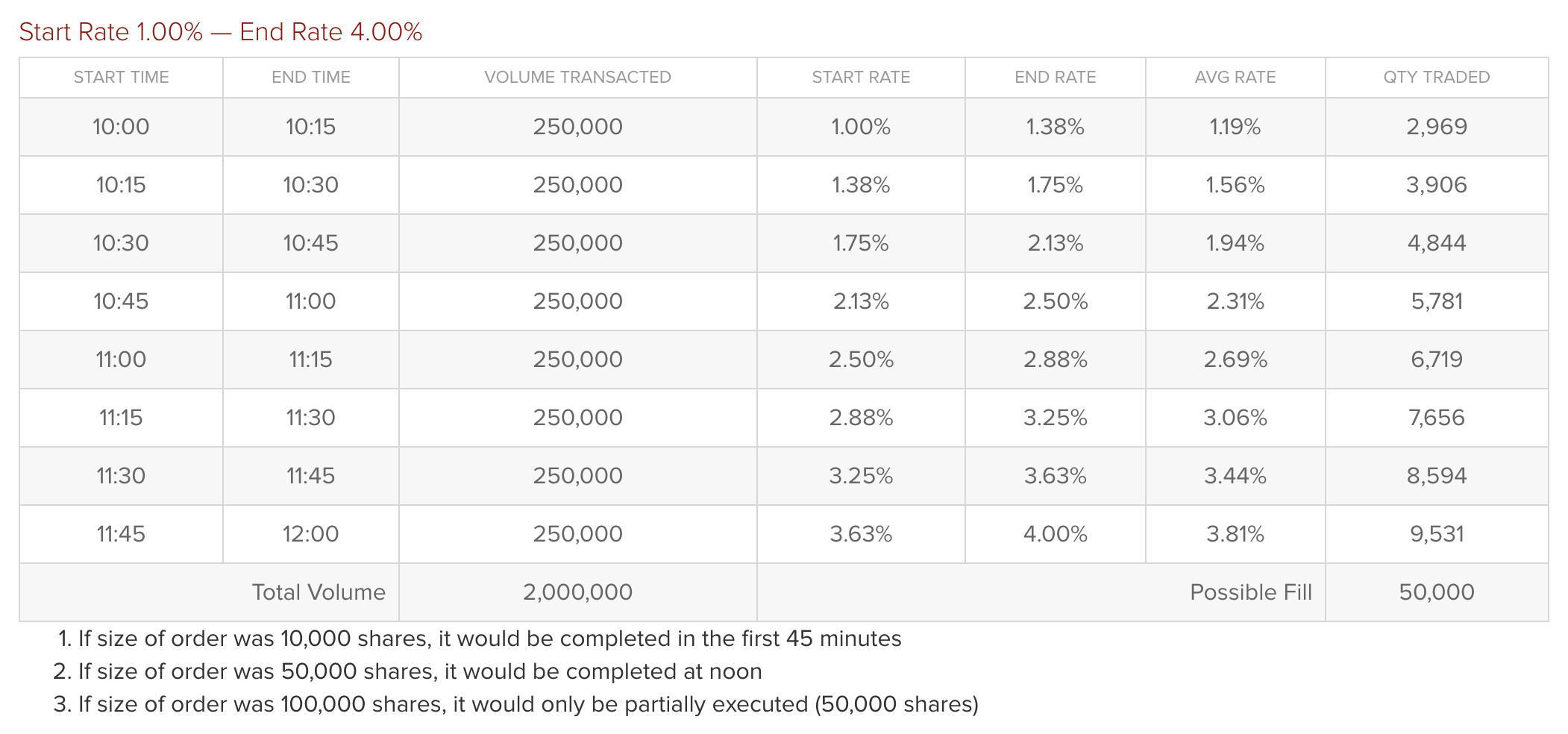
Task: Click the Total Volume label cell
Action: click(x=319, y=592)
